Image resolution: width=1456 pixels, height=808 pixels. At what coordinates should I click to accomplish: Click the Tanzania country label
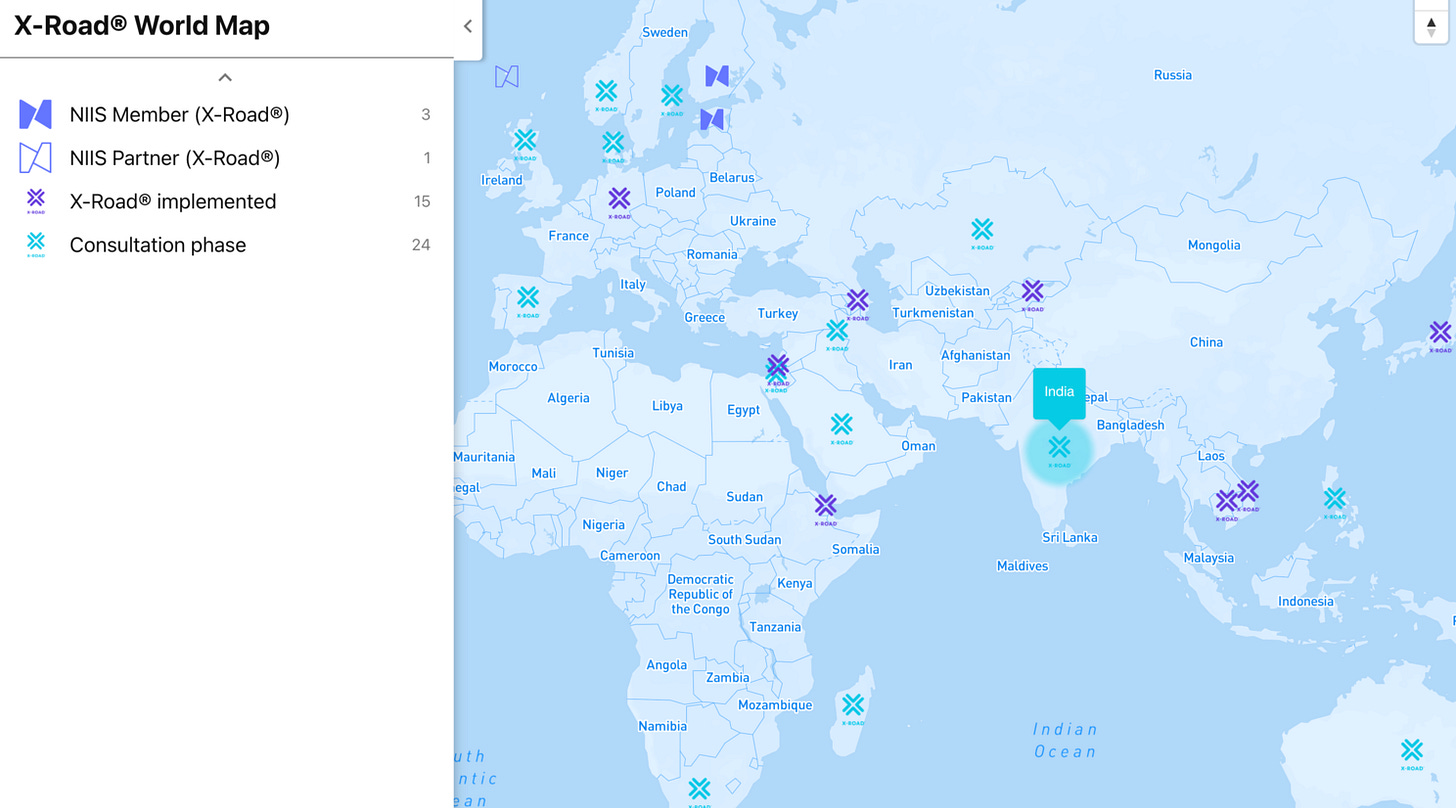tap(775, 627)
